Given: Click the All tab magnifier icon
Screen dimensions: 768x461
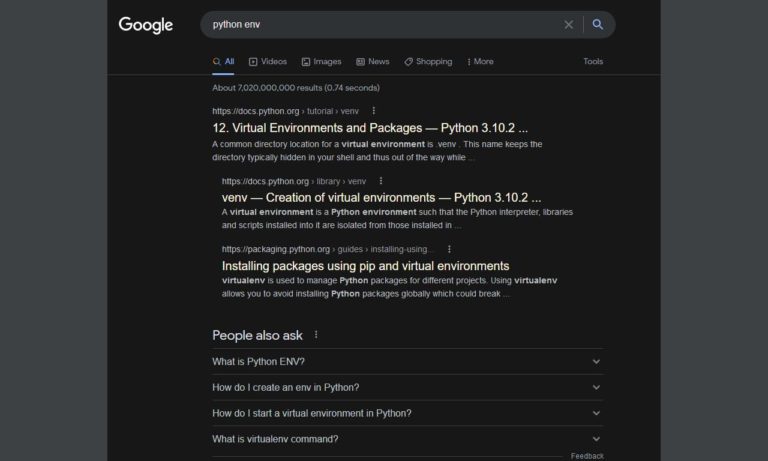Looking at the screenshot, I should pos(216,62).
